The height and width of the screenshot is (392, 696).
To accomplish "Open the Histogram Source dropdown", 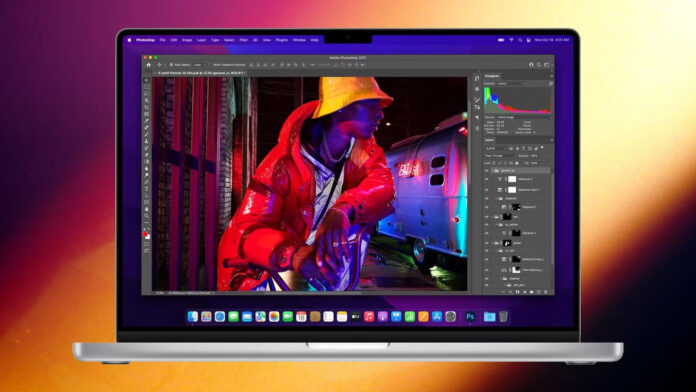I will (x=523, y=117).
